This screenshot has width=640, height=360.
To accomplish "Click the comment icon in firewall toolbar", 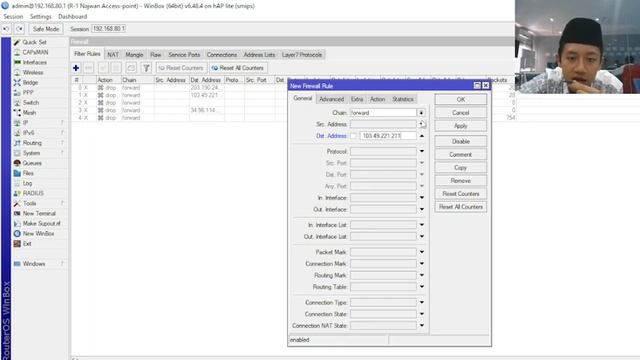I will [131, 68].
